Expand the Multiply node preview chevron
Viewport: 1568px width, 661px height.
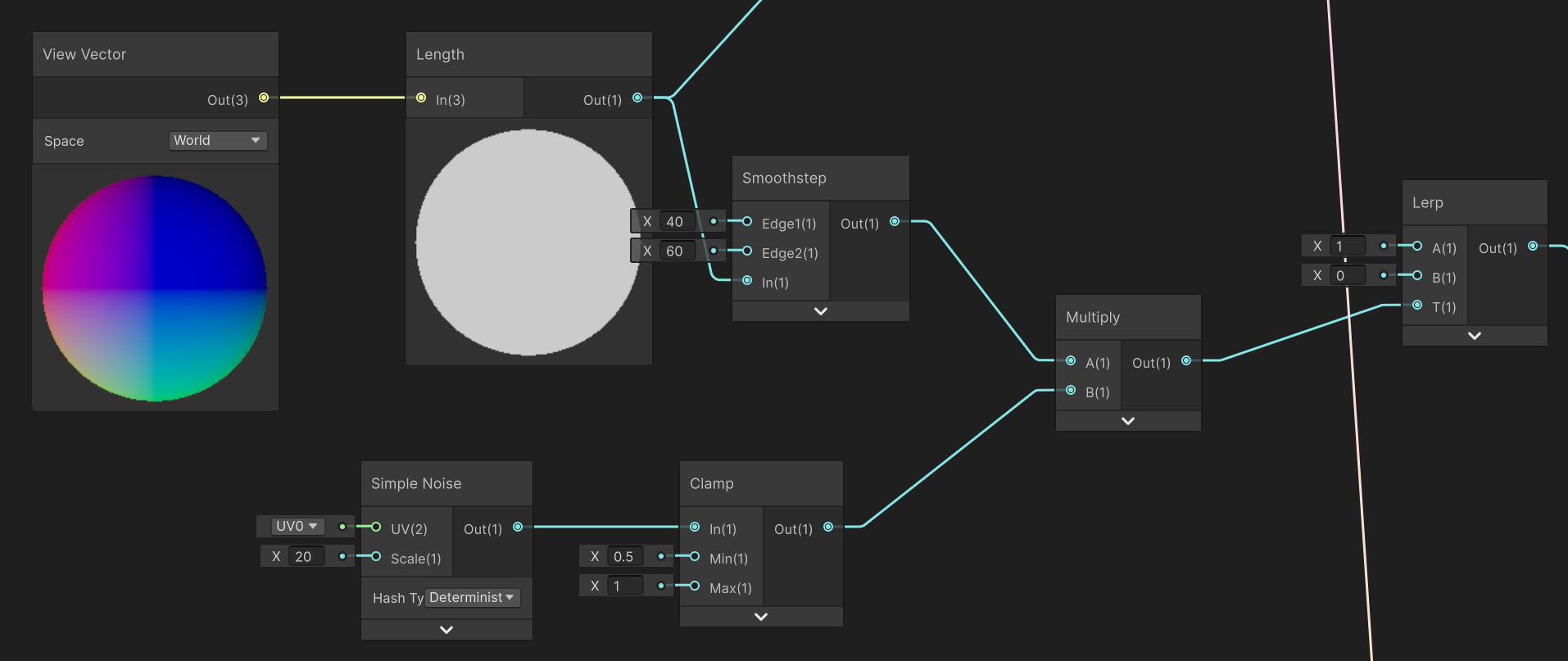coord(1128,421)
